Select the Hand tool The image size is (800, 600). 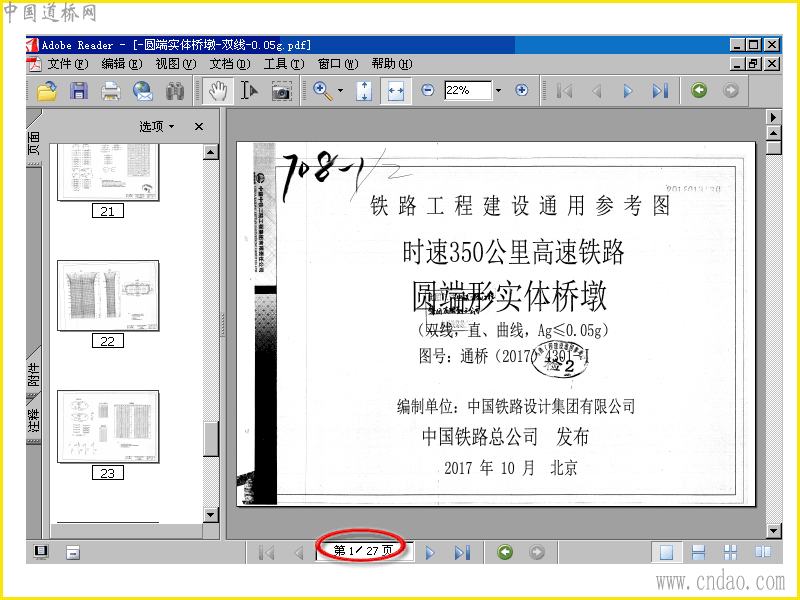(218, 91)
